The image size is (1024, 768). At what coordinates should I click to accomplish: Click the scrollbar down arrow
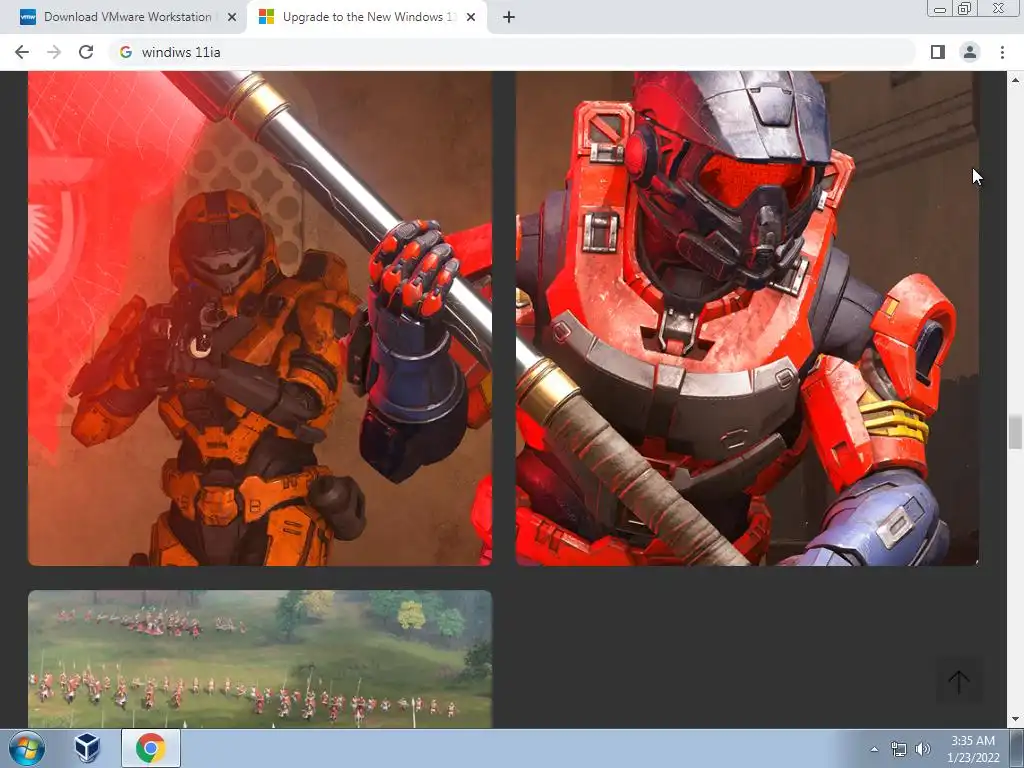click(x=1015, y=720)
